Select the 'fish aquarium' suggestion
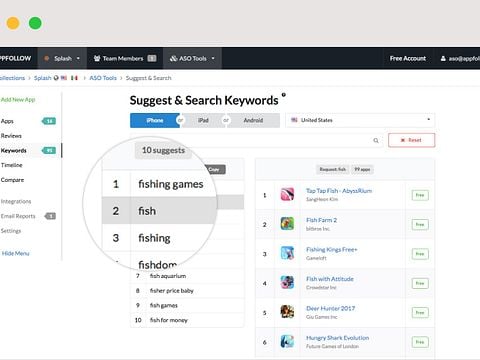This screenshot has height=360, width=480. (x=168, y=276)
